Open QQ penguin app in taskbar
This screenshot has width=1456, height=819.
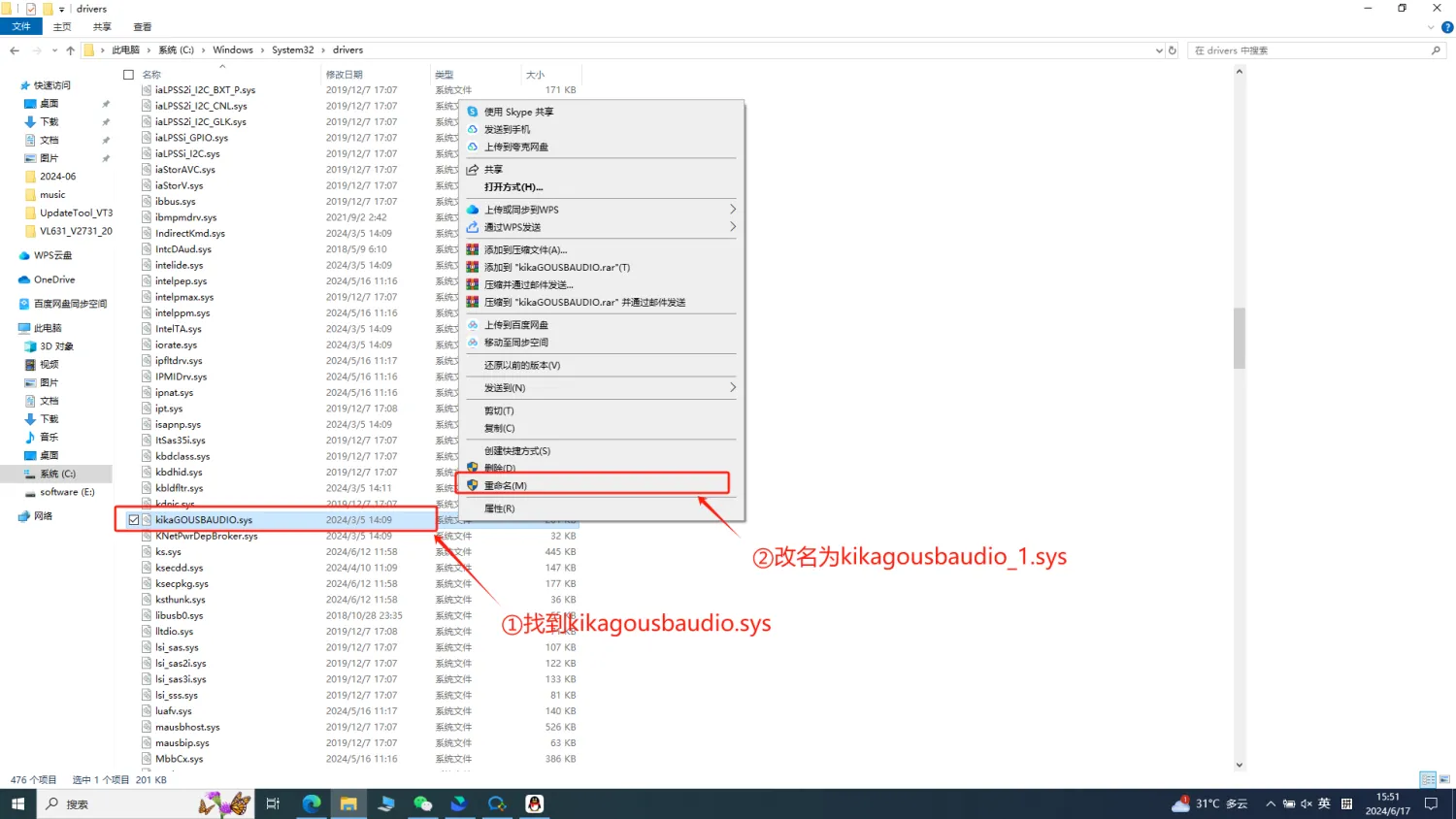[x=534, y=803]
